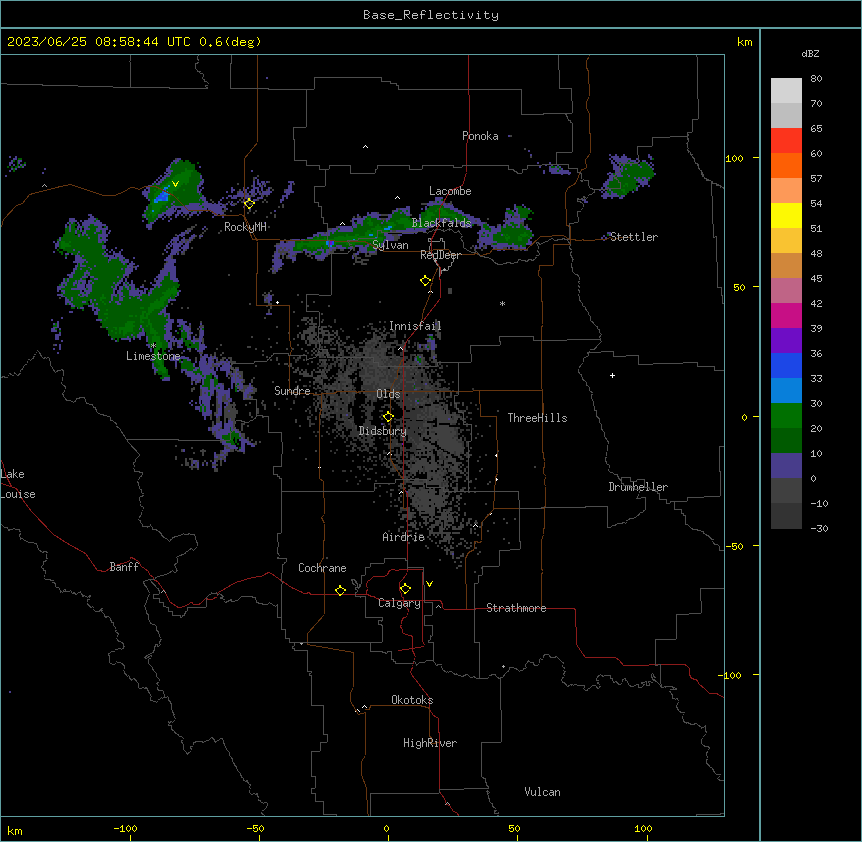
Task: Click the Sundre label
Action: [x=292, y=391]
